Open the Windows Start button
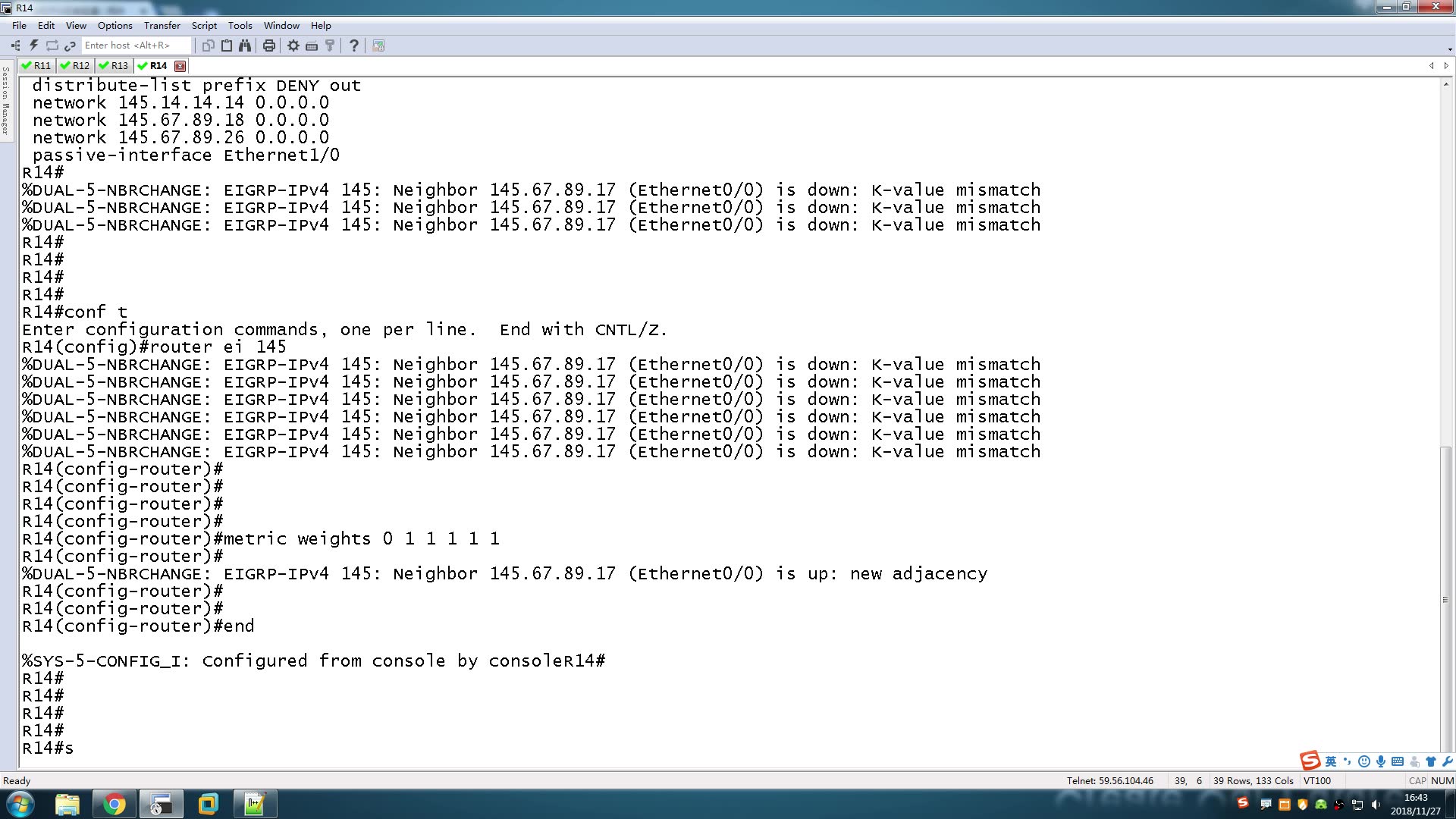Image resolution: width=1456 pixels, height=819 pixels. click(20, 805)
